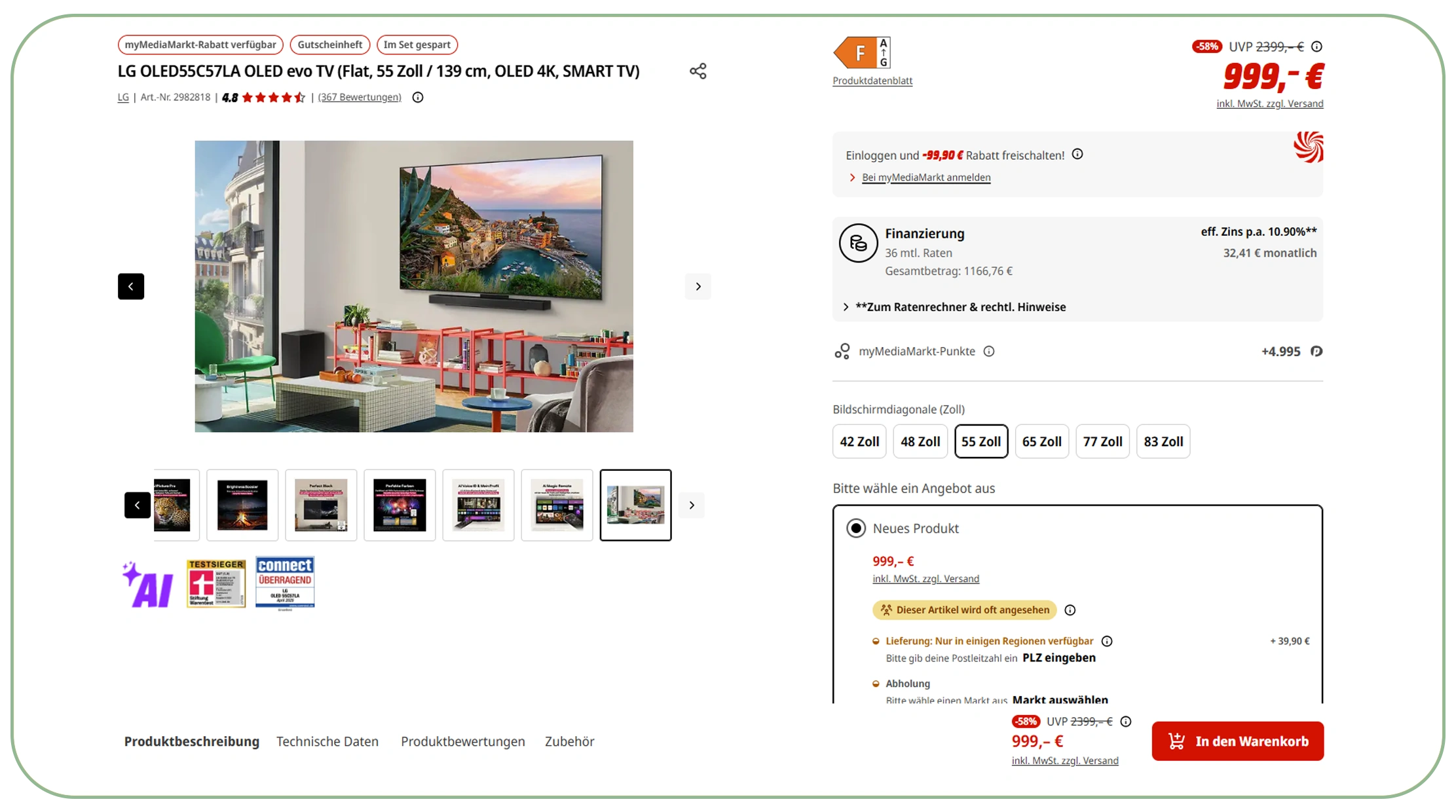The image size is (1456, 812).
Task: Open the Stiftung Warentest Testsieger badge
Action: (216, 583)
